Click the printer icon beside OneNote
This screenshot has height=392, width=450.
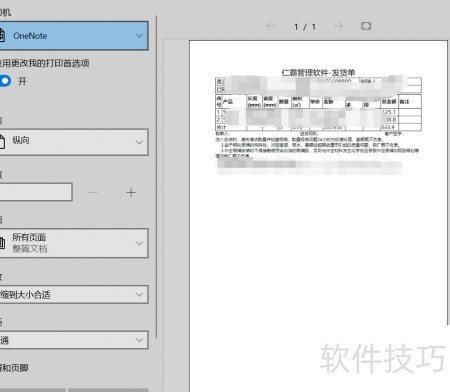(2, 35)
